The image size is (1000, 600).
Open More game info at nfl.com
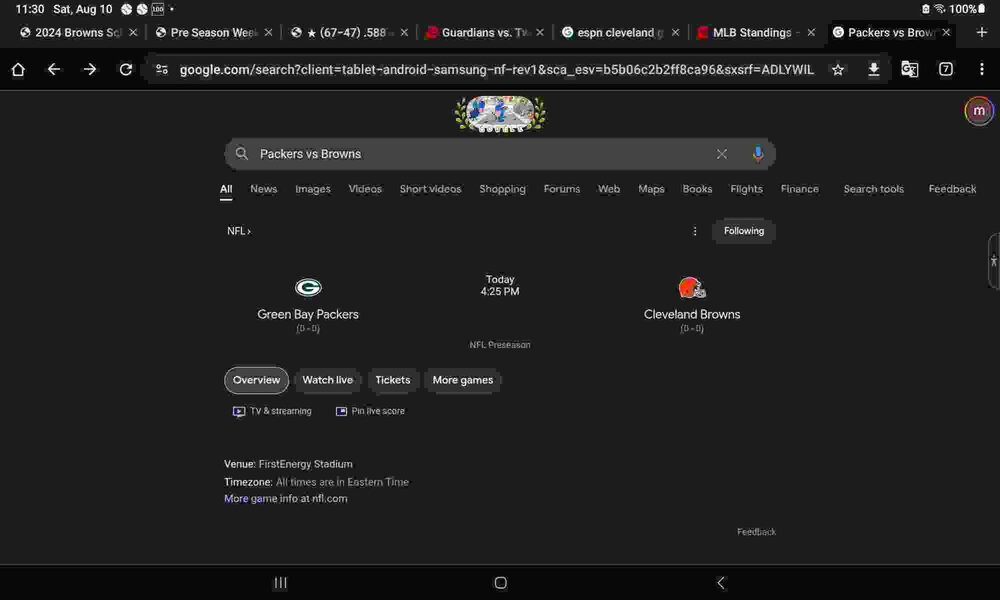tap(286, 499)
